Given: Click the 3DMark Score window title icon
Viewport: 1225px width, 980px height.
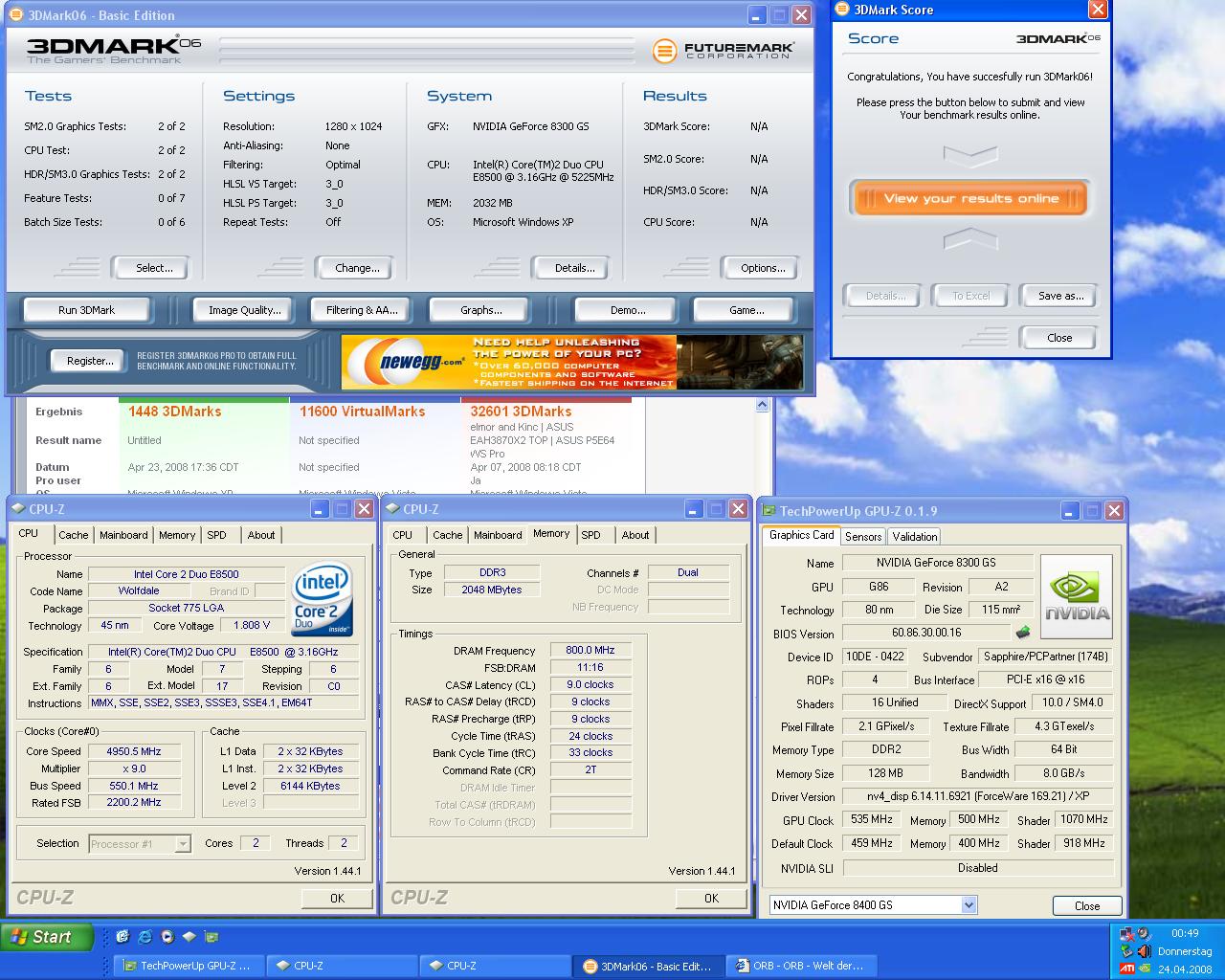Looking at the screenshot, I should pyautogui.click(x=842, y=10).
